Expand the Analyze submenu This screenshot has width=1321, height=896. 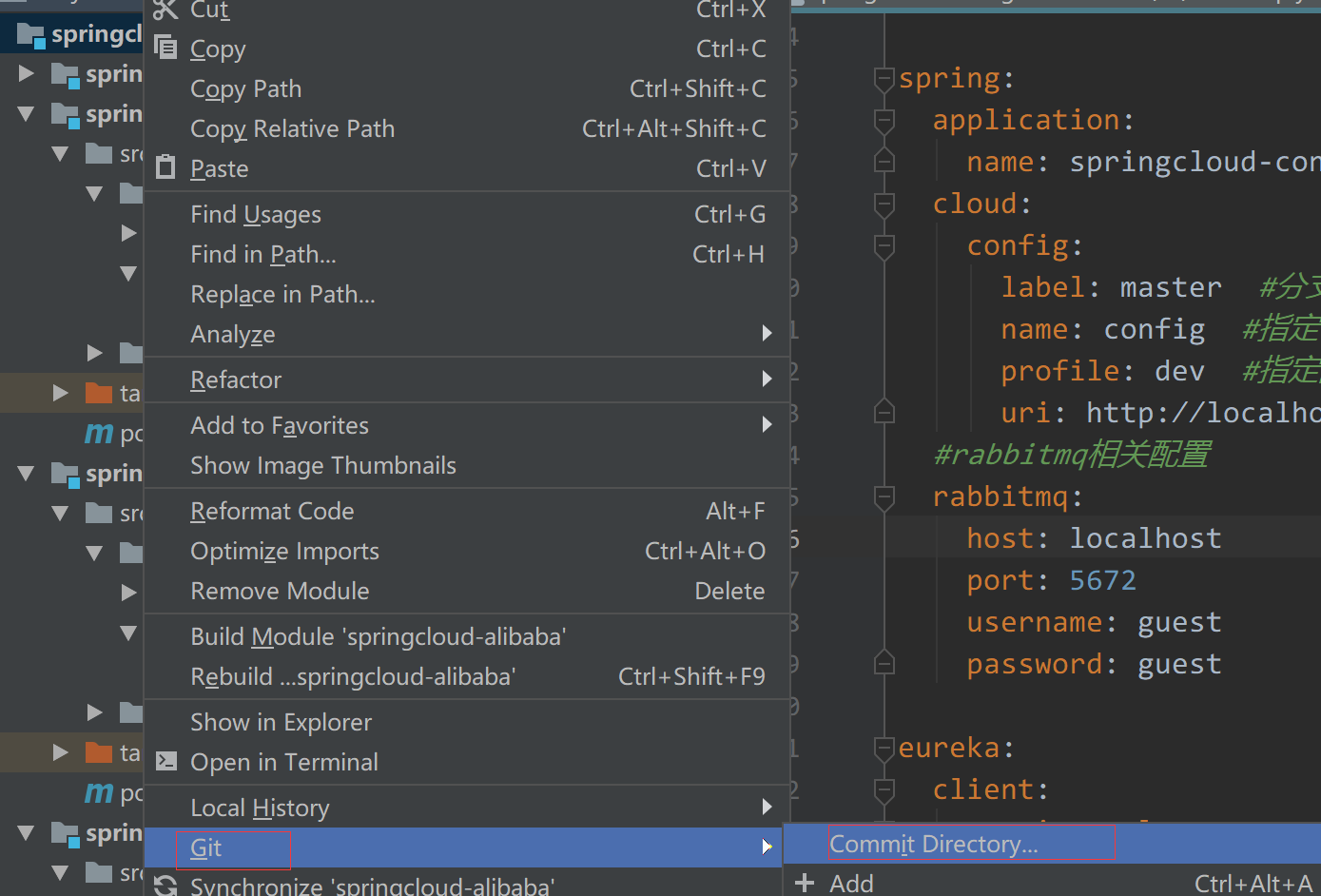tap(466, 334)
